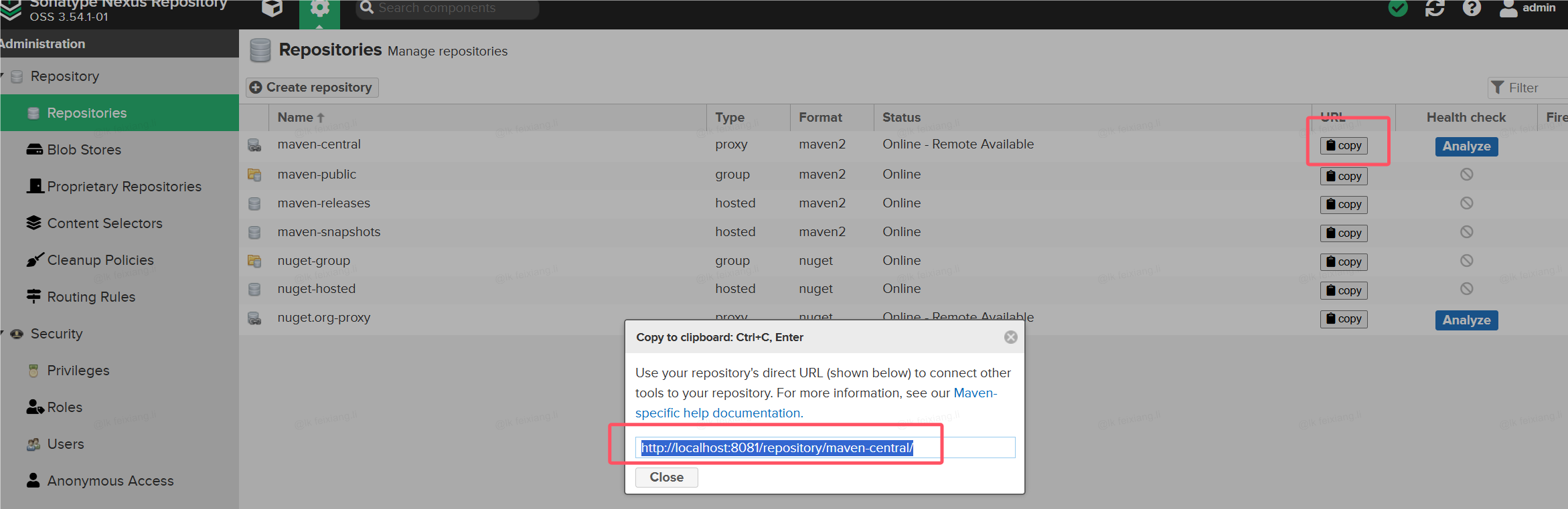Copy the URL for nuget-group
The height and width of the screenshot is (509, 1568).
pos(1344,262)
